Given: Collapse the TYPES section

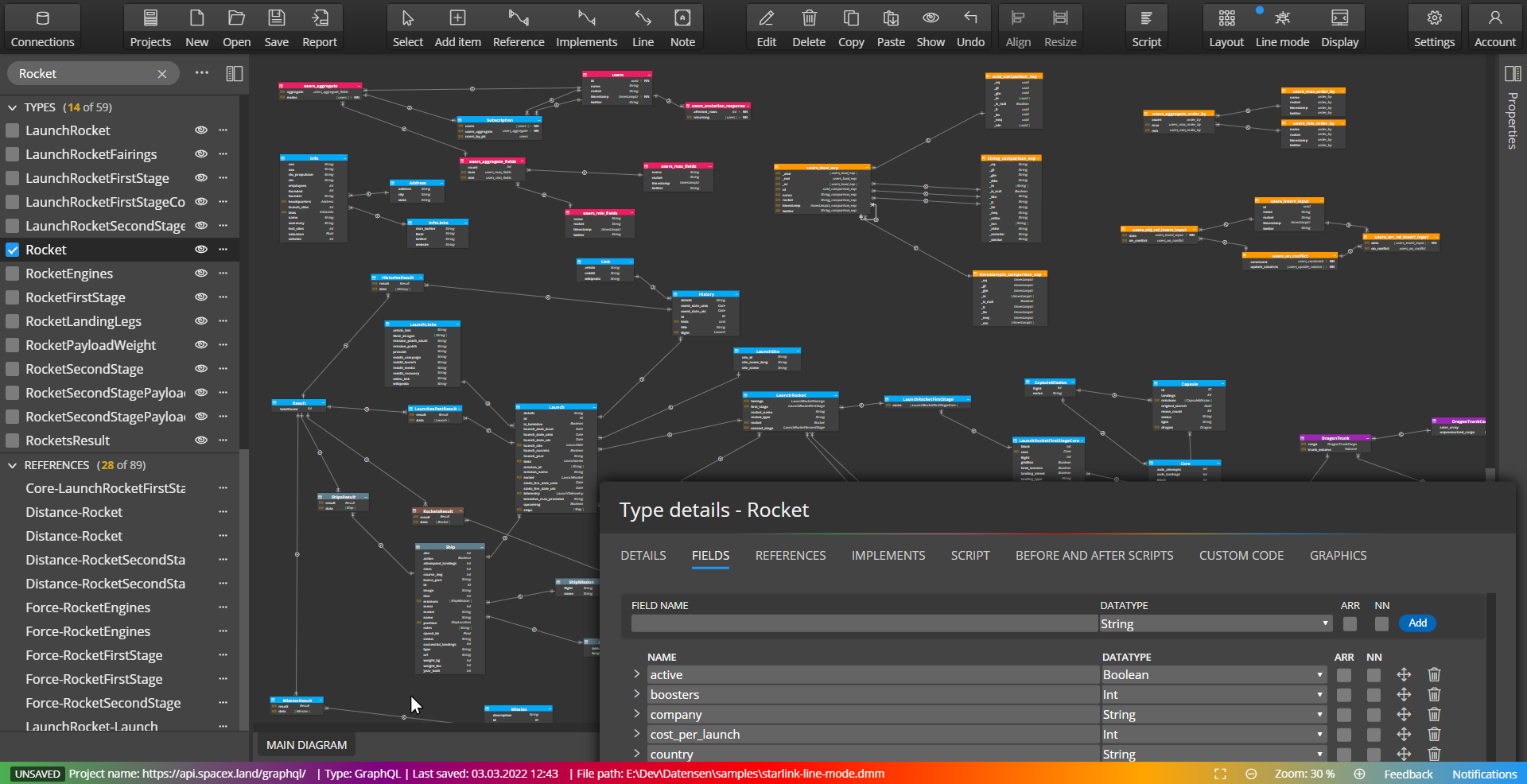Looking at the screenshot, I should [13, 107].
